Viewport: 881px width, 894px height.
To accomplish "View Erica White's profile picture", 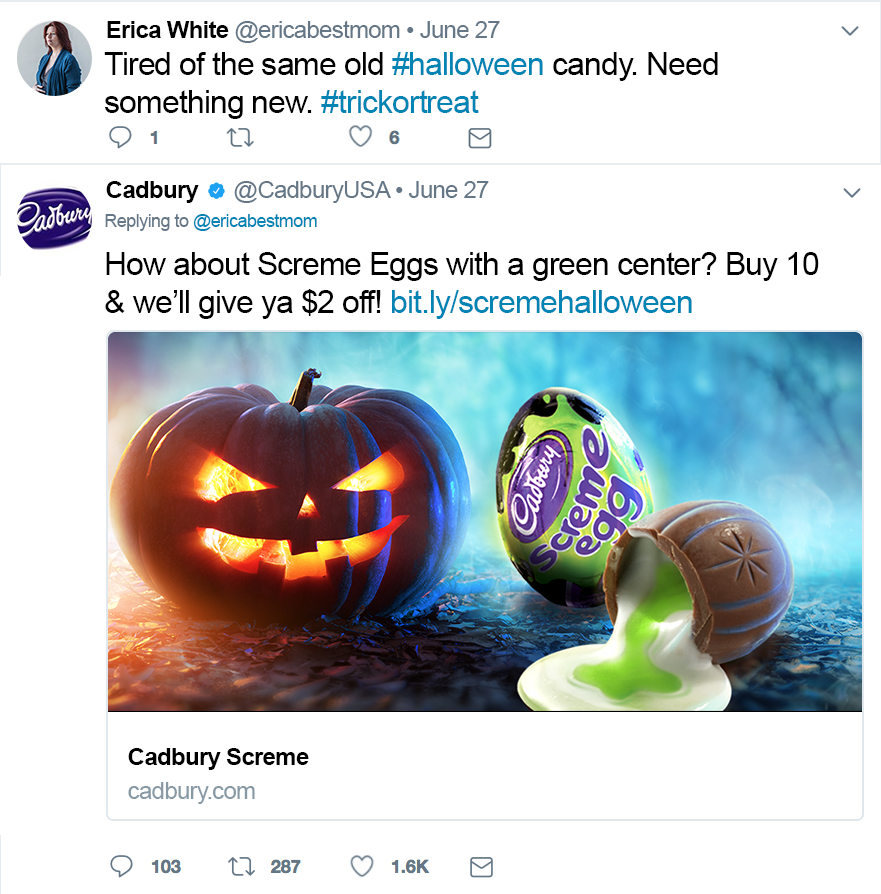I will point(55,57).
